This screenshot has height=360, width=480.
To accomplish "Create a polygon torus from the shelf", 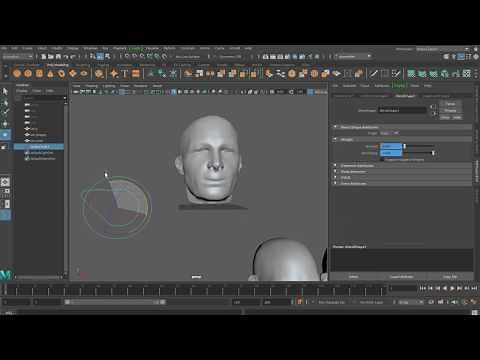I will pos(62,73).
